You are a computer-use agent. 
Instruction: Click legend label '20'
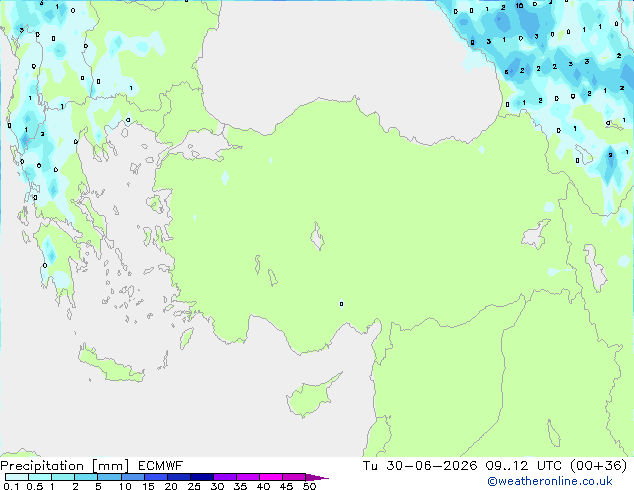[x=171, y=486]
